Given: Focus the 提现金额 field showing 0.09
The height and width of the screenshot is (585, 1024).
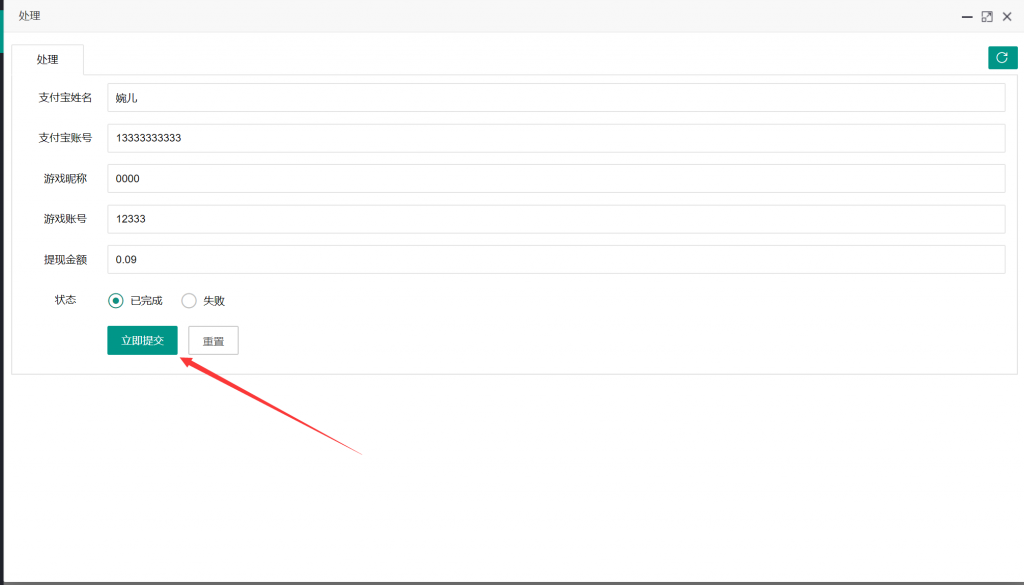Looking at the screenshot, I should pyautogui.click(x=556, y=259).
